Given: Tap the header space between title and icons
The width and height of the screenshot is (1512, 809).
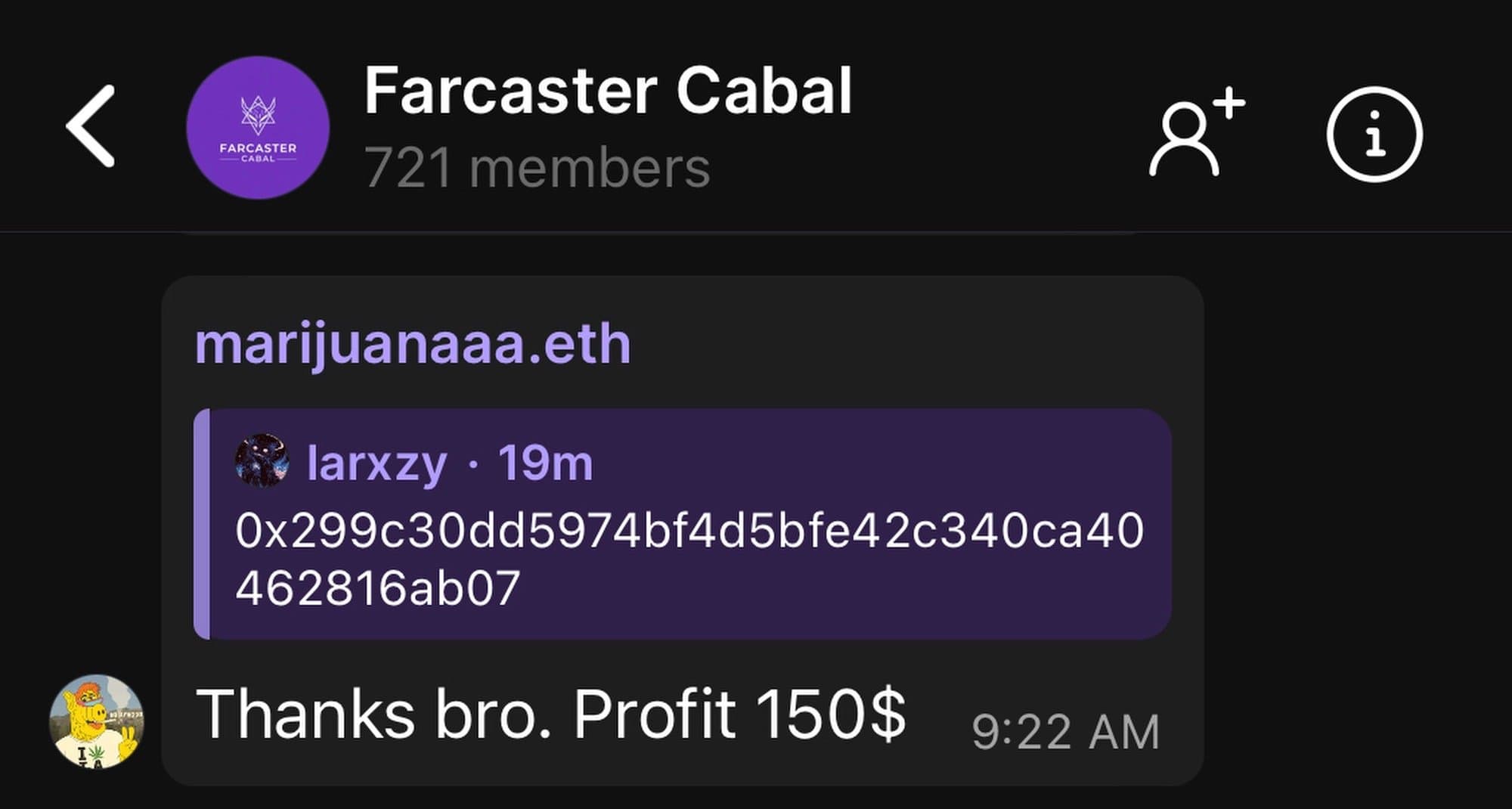Looking at the screenshot, I should 998,129.
